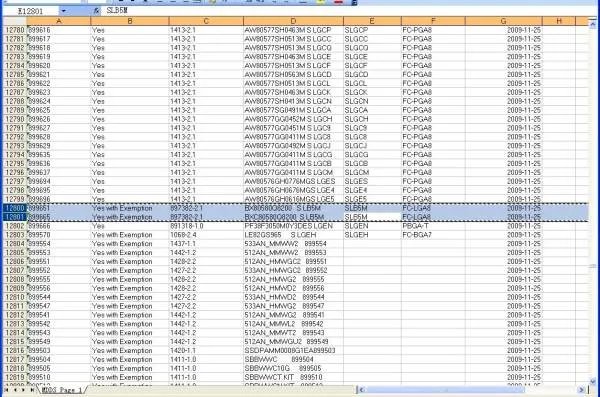This screenshot has height=397, width=600.
Task: Go to first sheet navigation arrow
Action: click(x=6, y=390)
